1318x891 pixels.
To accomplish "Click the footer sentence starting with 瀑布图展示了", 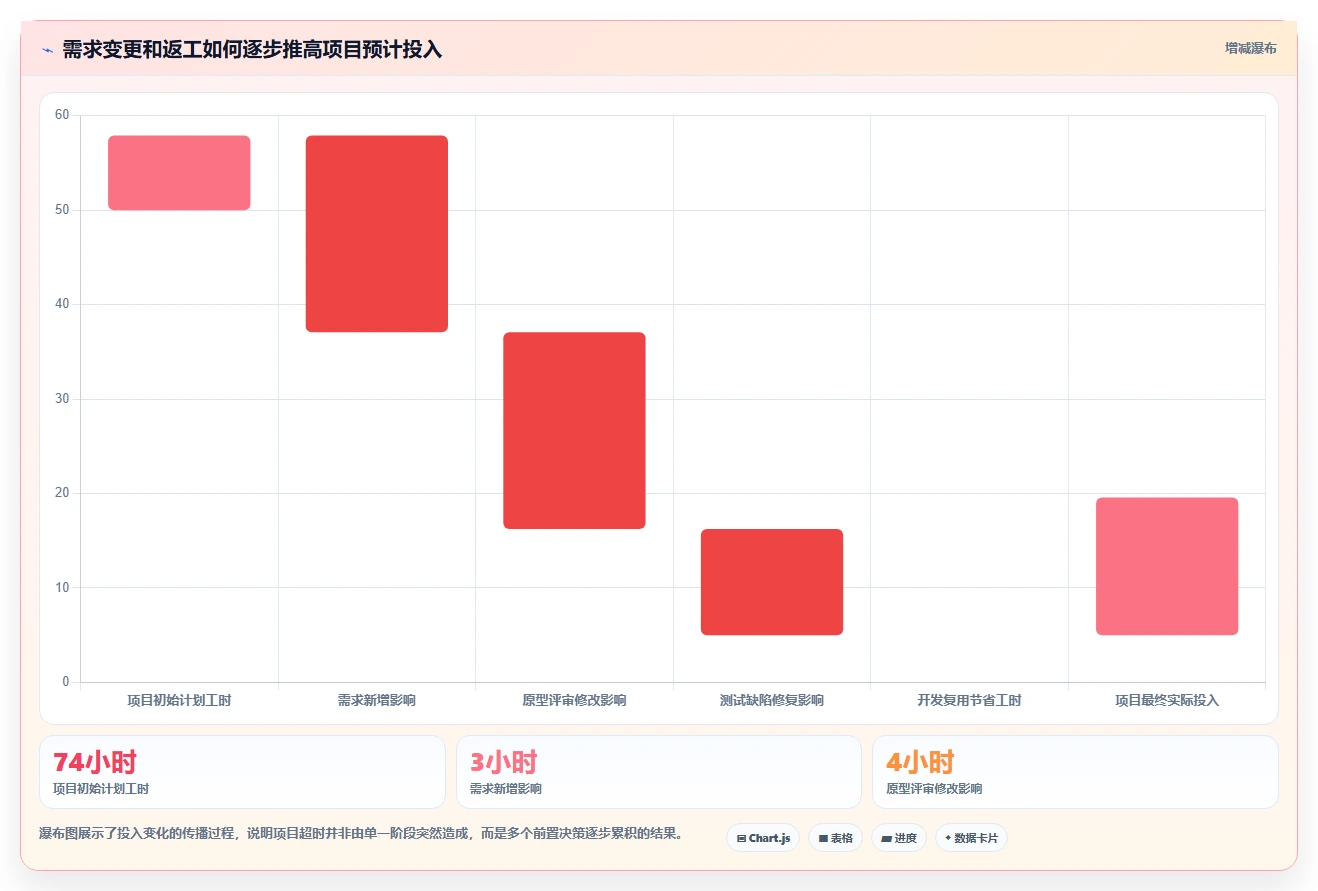I will [361, 833].
